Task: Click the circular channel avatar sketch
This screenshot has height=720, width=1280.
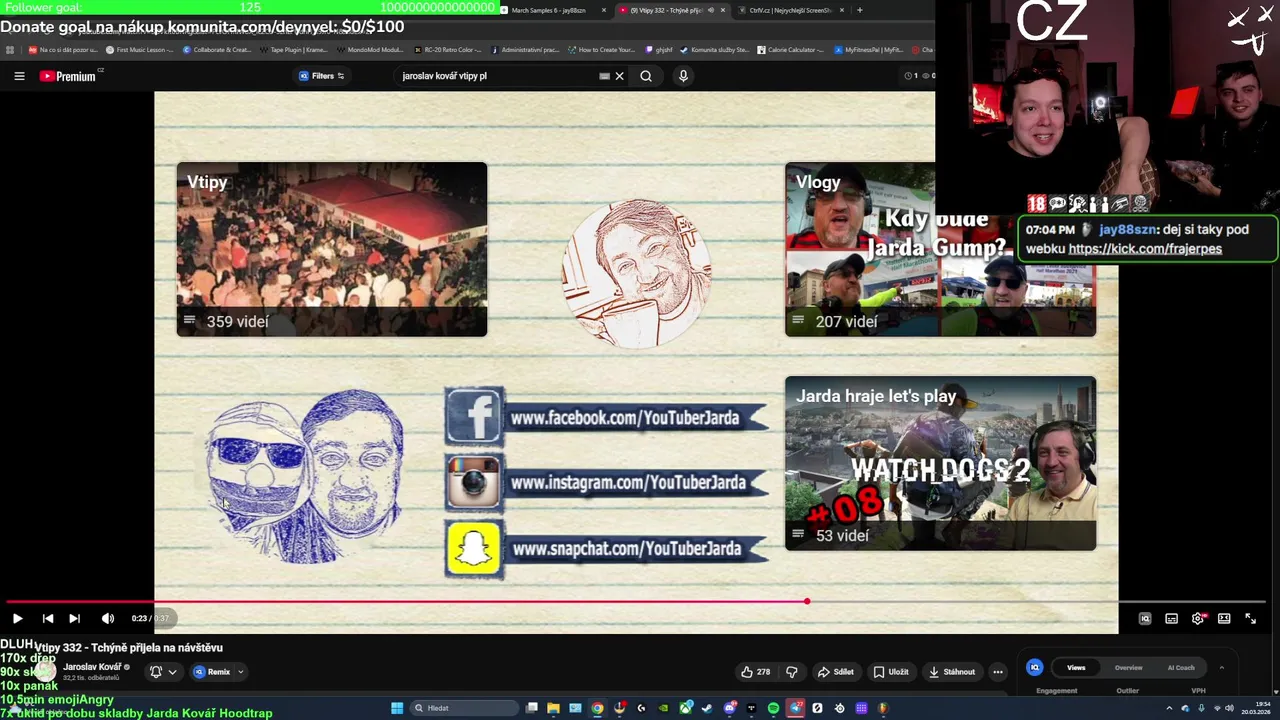Action: tap(637, 273)
